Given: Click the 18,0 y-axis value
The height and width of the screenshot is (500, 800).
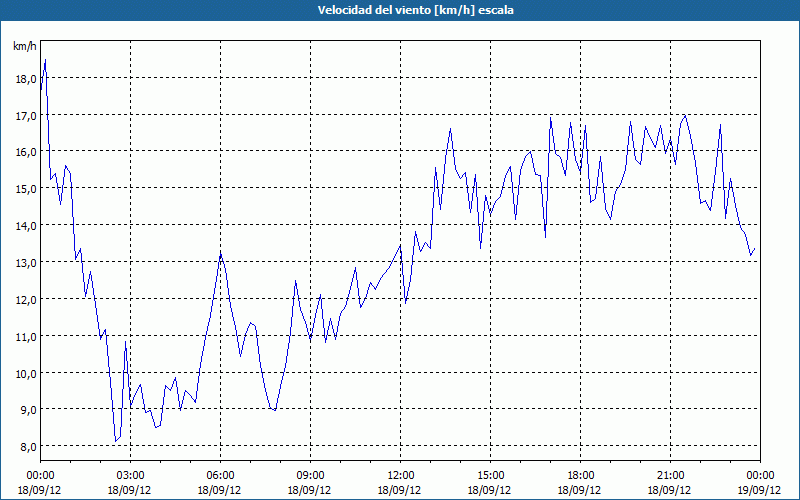Looking at the screenshot, I should pyautogui.click(x=26, y=79).
